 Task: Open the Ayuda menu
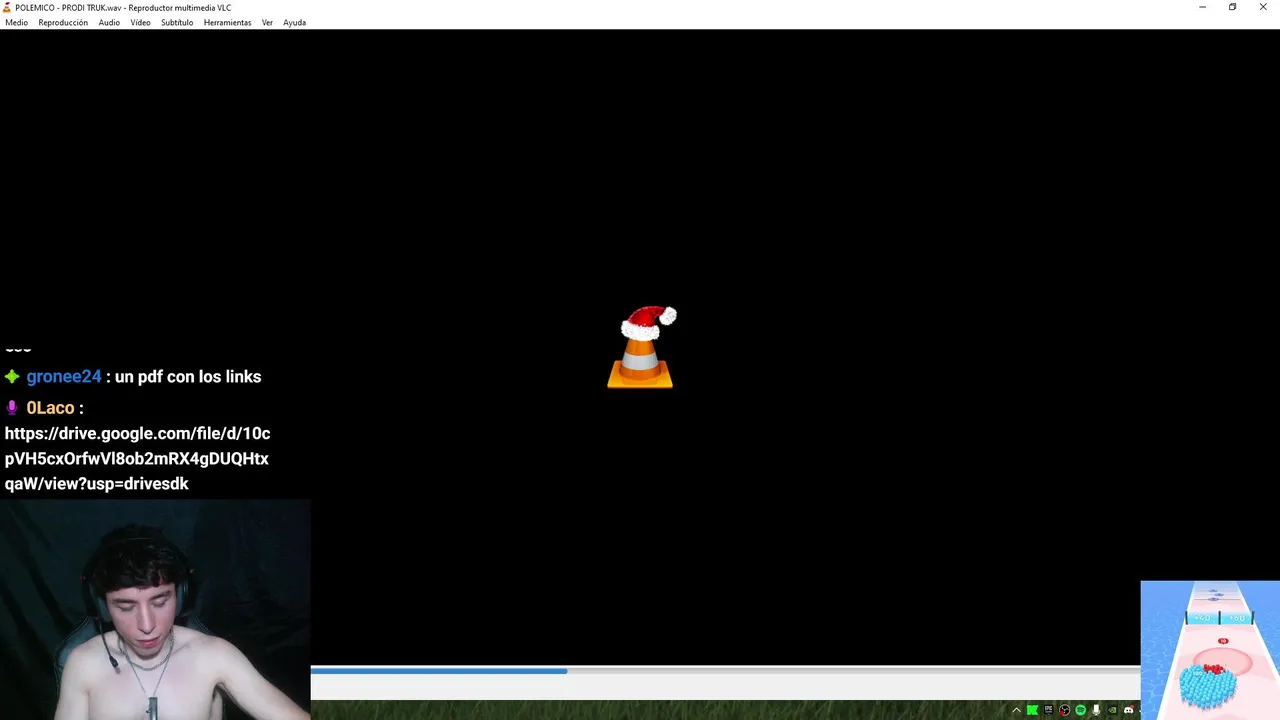294,22
